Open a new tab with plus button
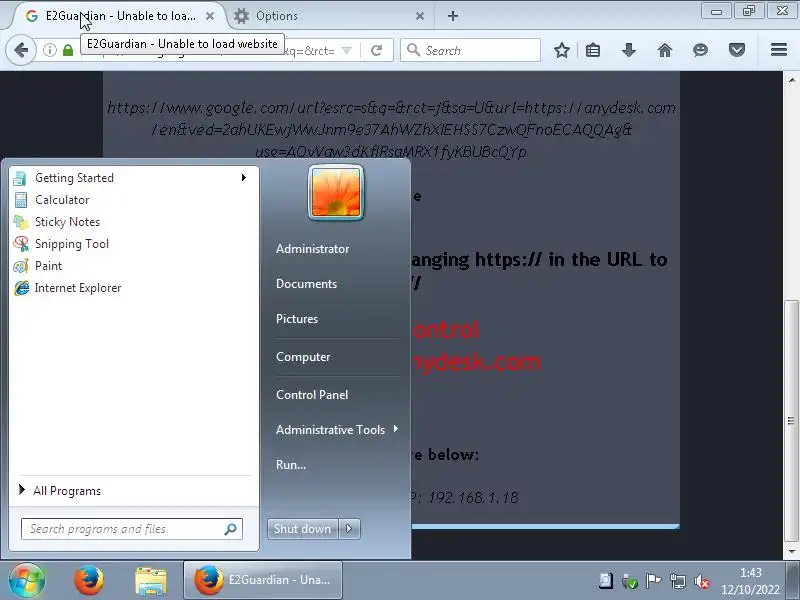800x600 pixels. [x=453, y=16]
